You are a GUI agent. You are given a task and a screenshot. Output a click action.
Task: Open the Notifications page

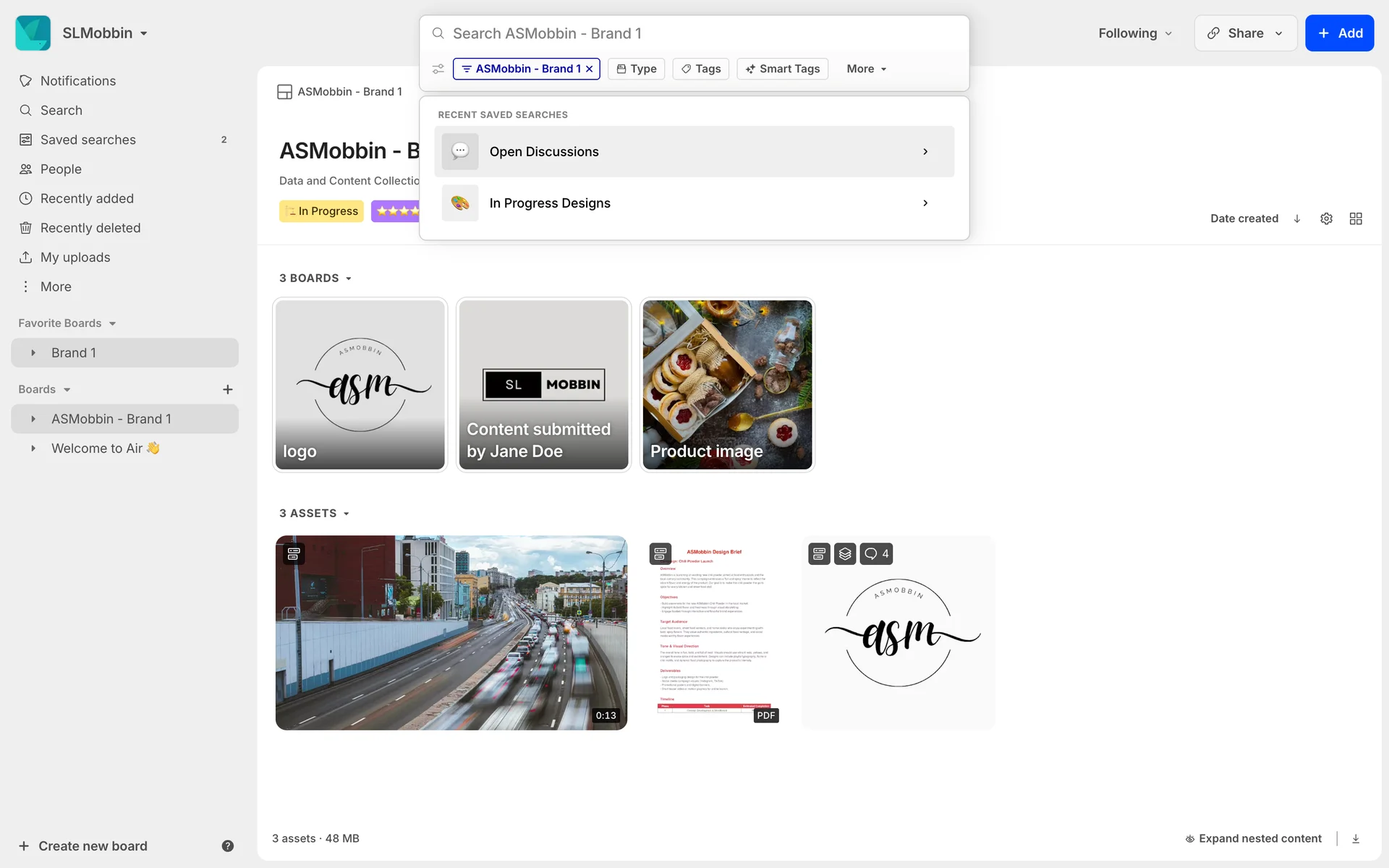point(77,81)
